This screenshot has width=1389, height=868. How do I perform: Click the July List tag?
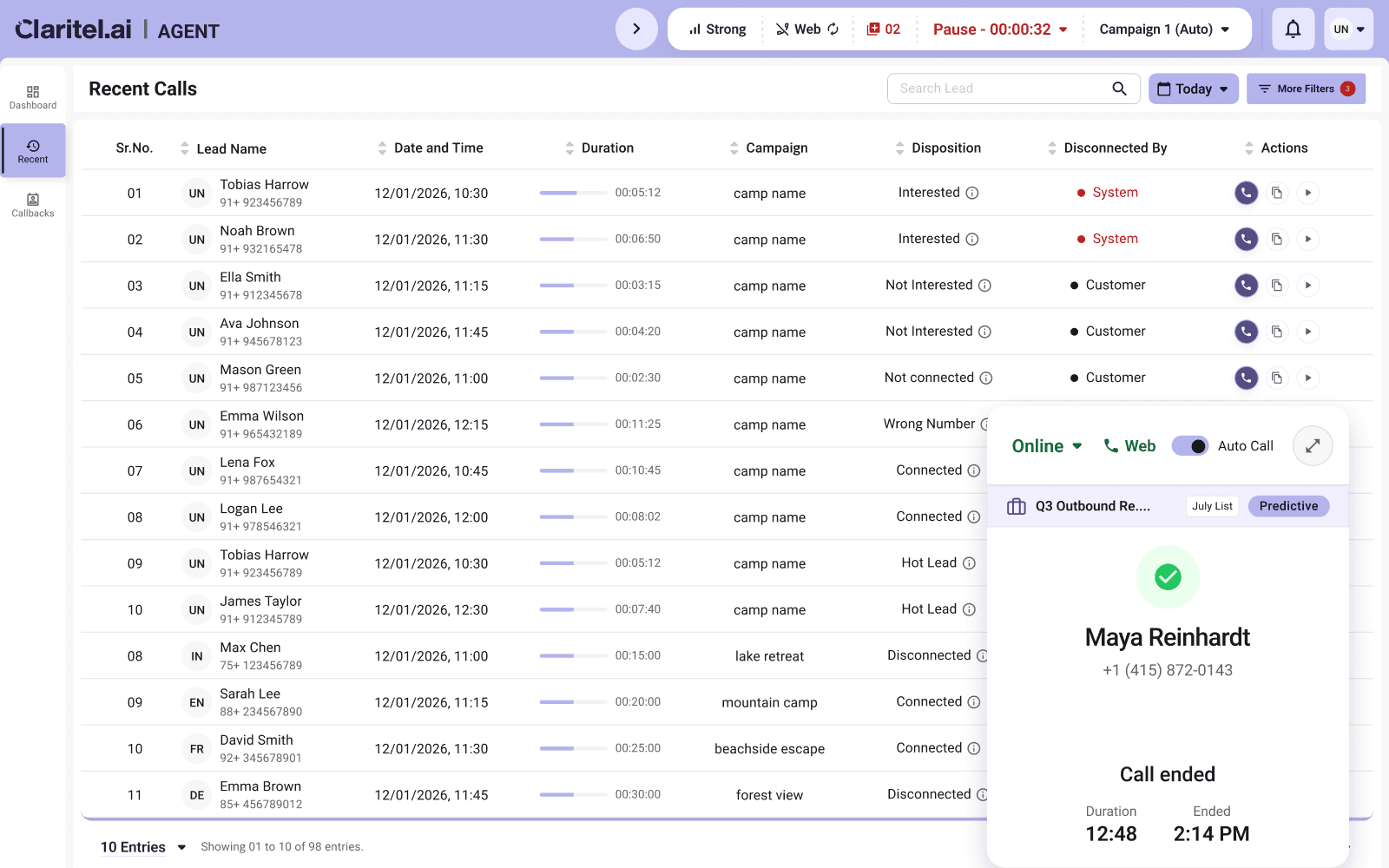(x=1212, y=506)
